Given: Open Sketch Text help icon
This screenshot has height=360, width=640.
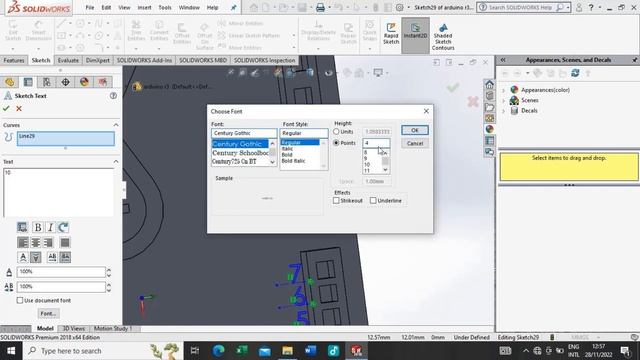Looking at the screenshot, I should (x=113, y=96).
